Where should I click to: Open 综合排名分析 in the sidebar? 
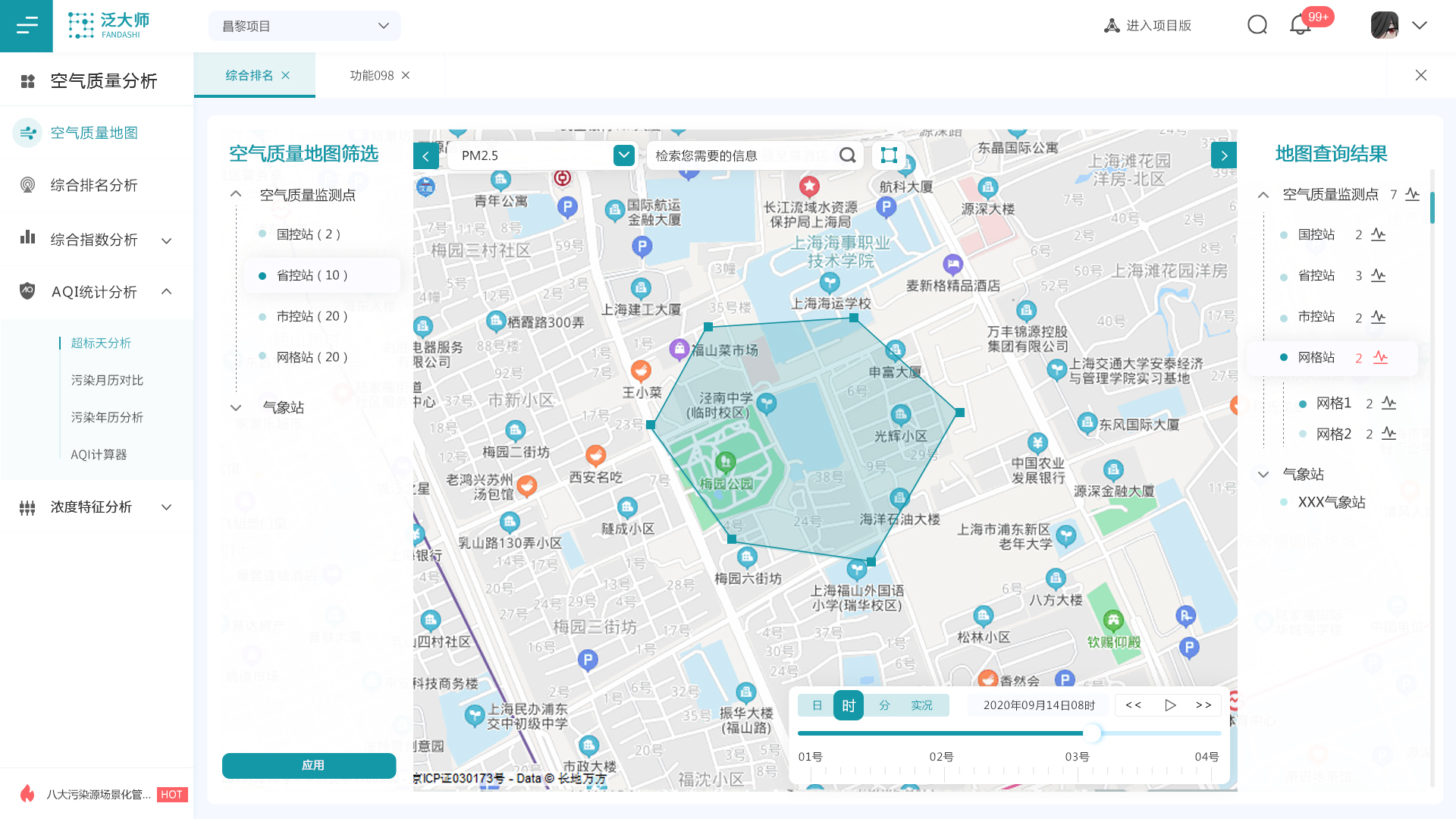tap(94, 185)
